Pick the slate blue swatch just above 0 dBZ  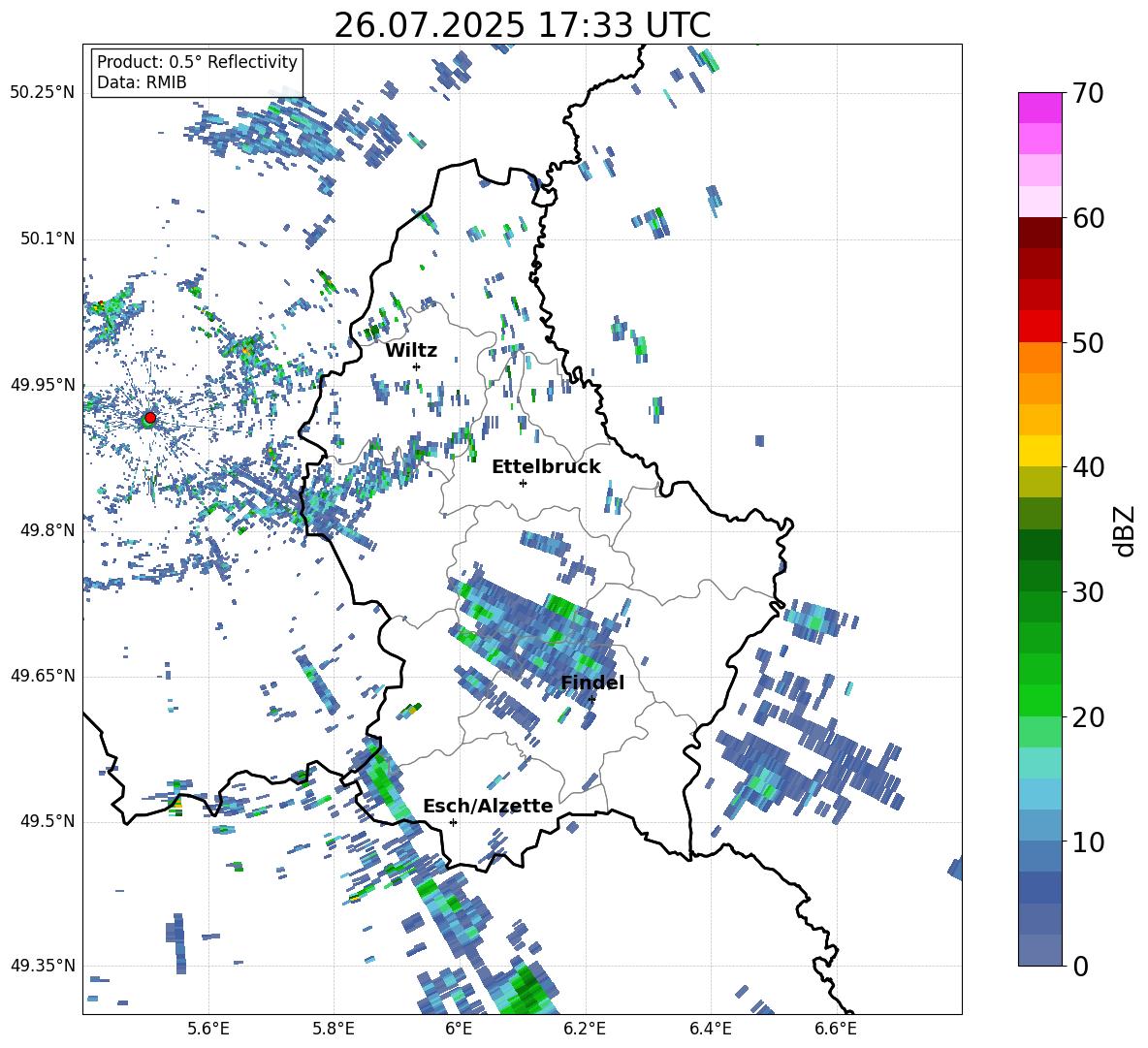[x=1039, y=950]
